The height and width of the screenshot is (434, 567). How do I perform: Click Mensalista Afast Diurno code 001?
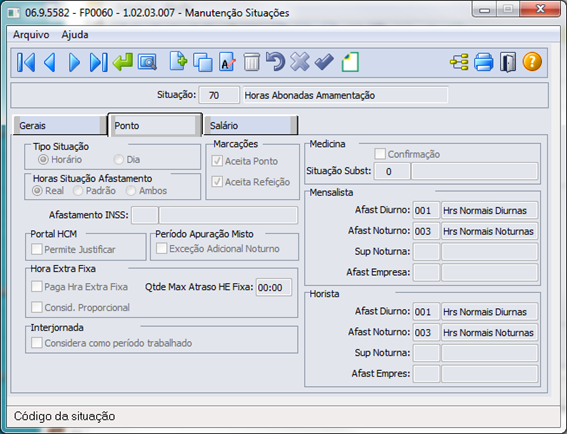point(426,210)
